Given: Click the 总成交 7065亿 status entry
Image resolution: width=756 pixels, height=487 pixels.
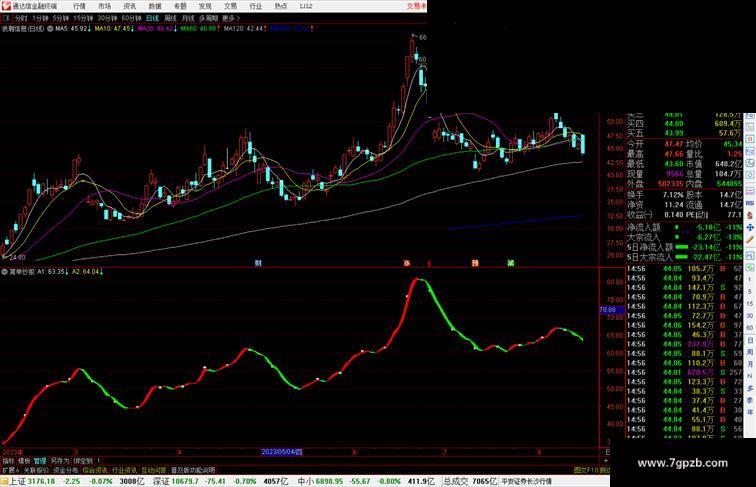Looking at the screenshot, I should [x=470, y=481].
